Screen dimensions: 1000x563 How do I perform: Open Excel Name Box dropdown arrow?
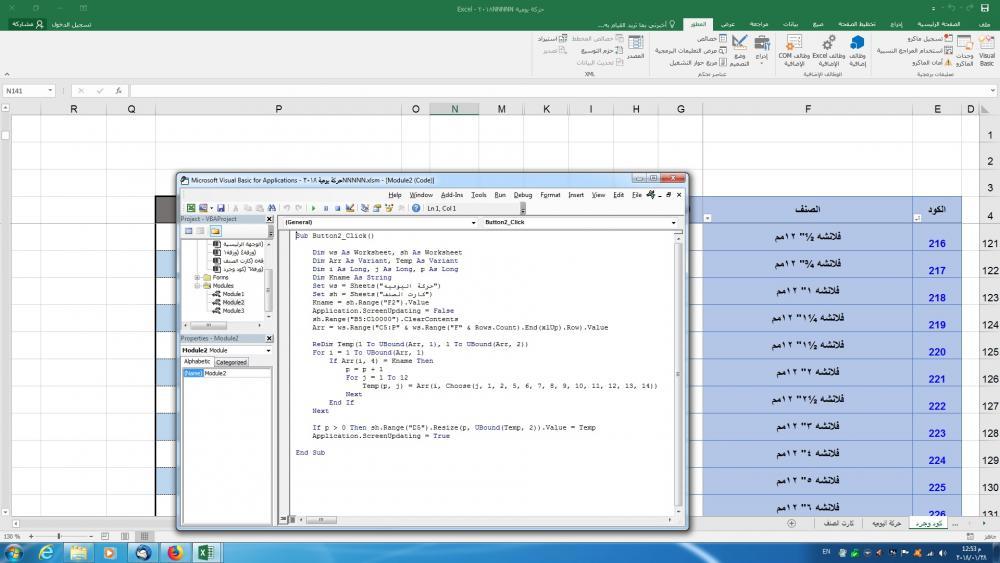(x=50, y=91)
